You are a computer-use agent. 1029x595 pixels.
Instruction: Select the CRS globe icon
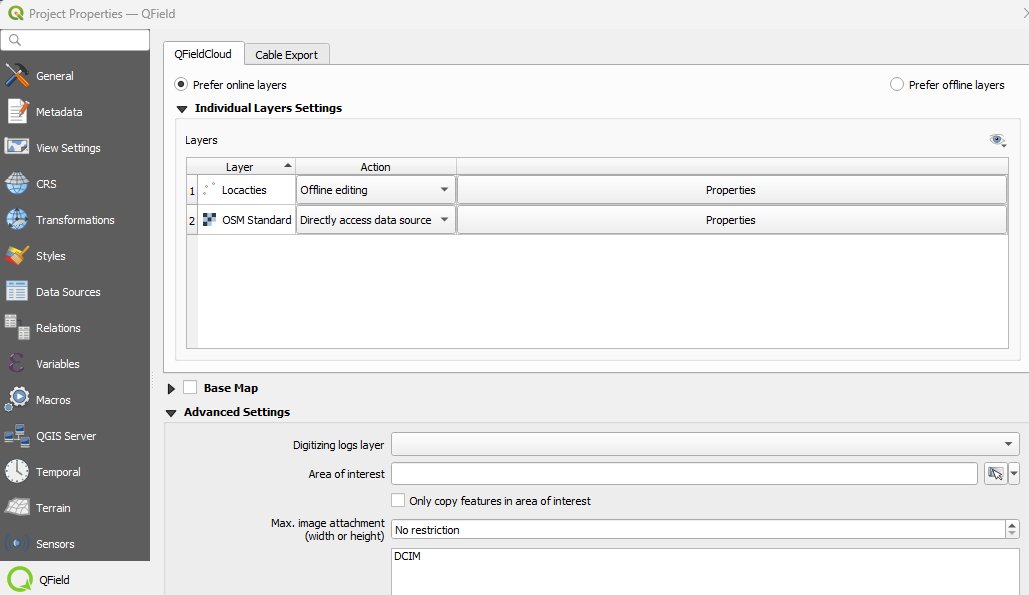17,184
